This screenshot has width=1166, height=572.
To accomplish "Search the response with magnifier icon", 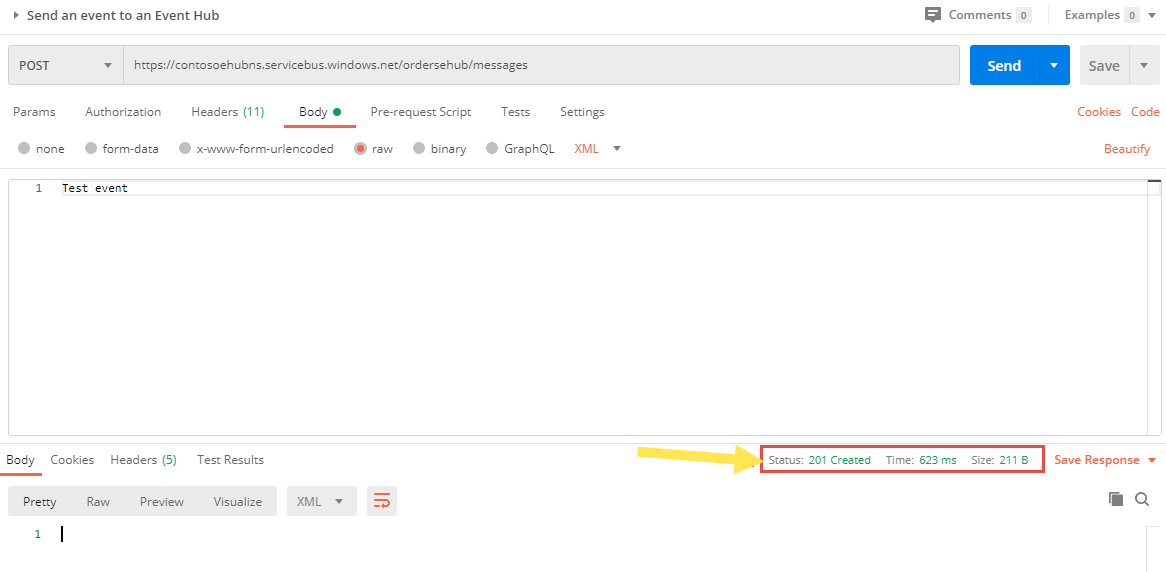I will tap(1142, 499).
